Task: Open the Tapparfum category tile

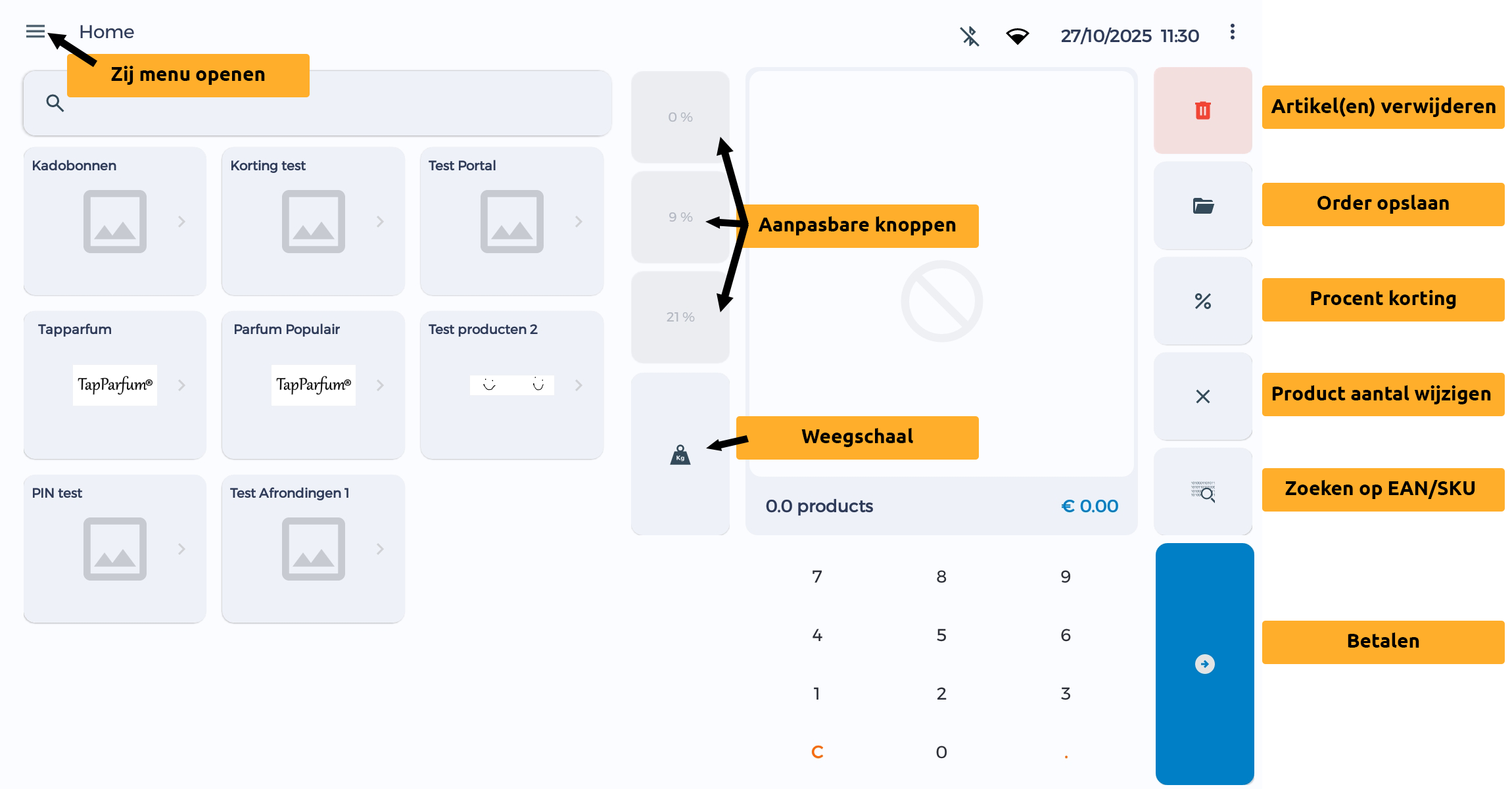Action: (x=115, y=385)
